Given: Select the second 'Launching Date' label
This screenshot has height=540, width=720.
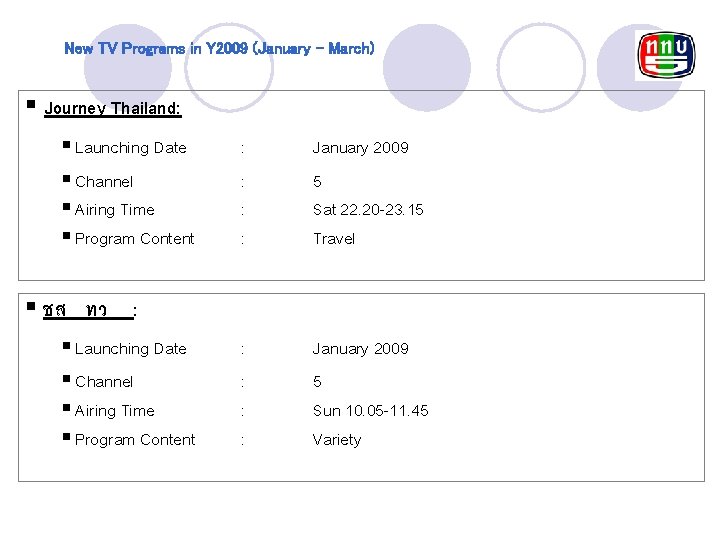Looking at the screenshot, I should (130, 349).
